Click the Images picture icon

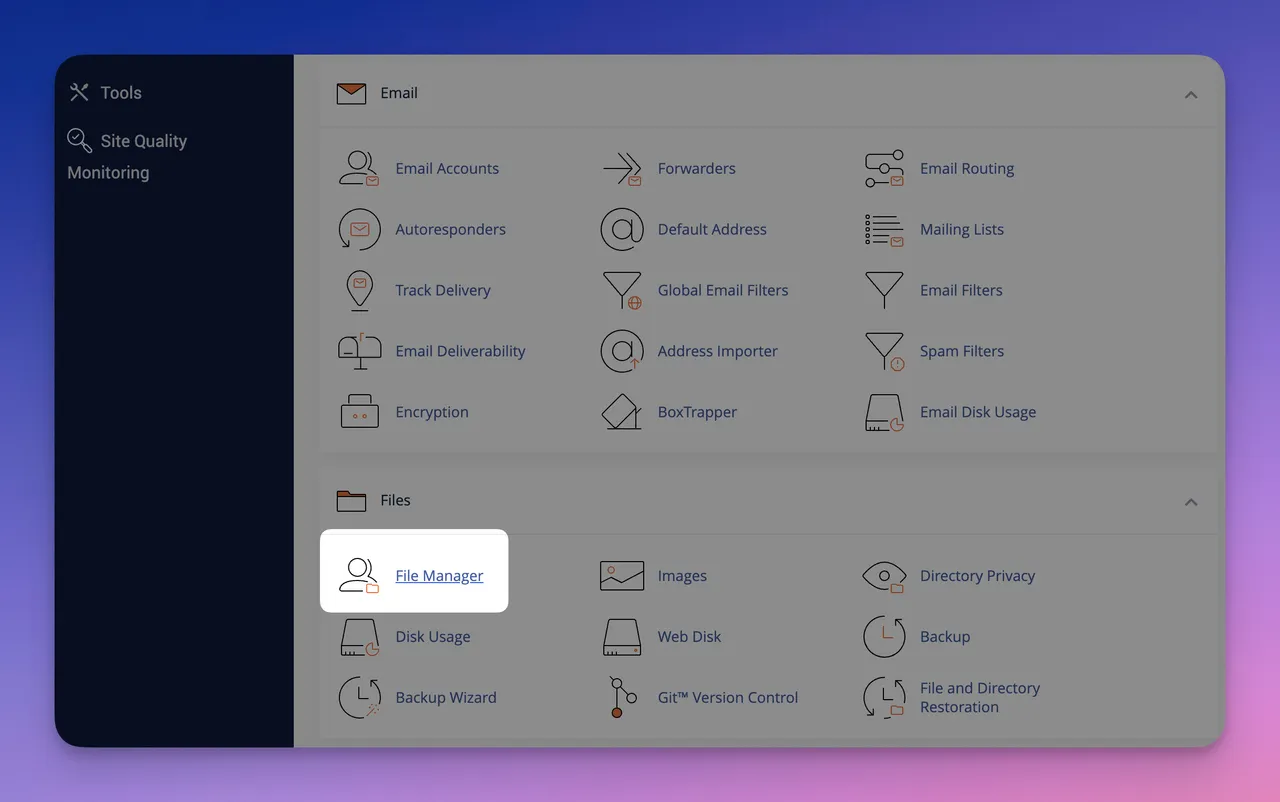tap(622, 576)
